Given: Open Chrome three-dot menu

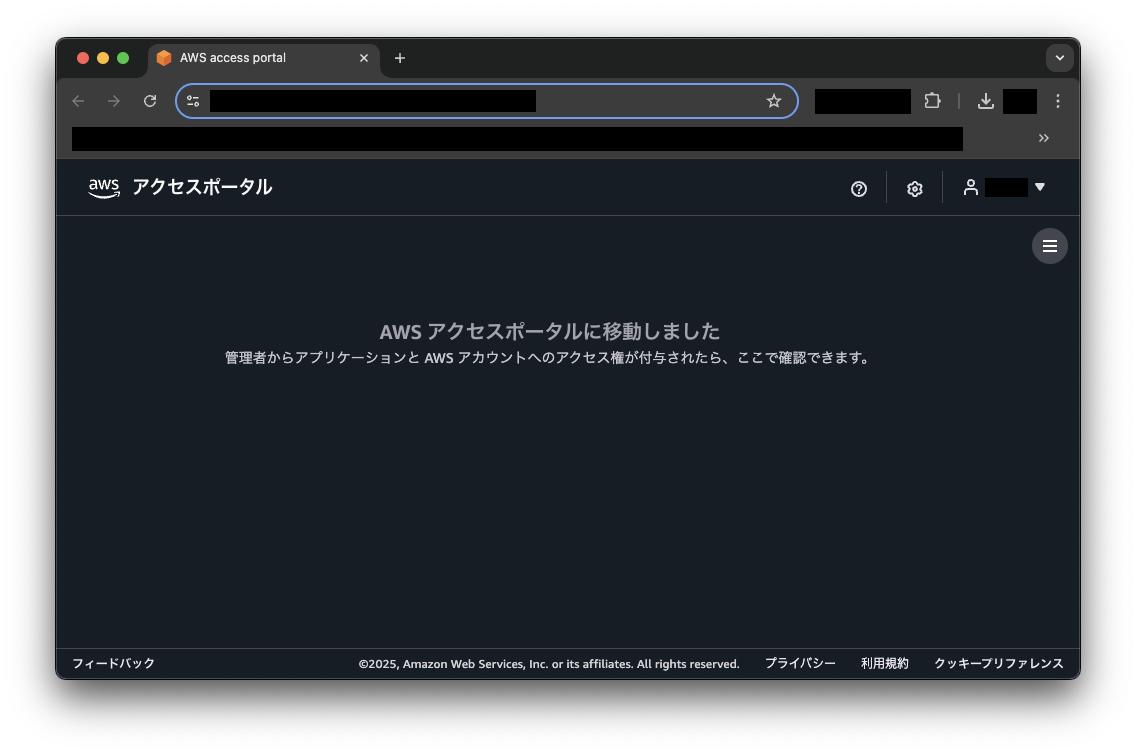Looking at the screenshot, I should click(1058, 101).
